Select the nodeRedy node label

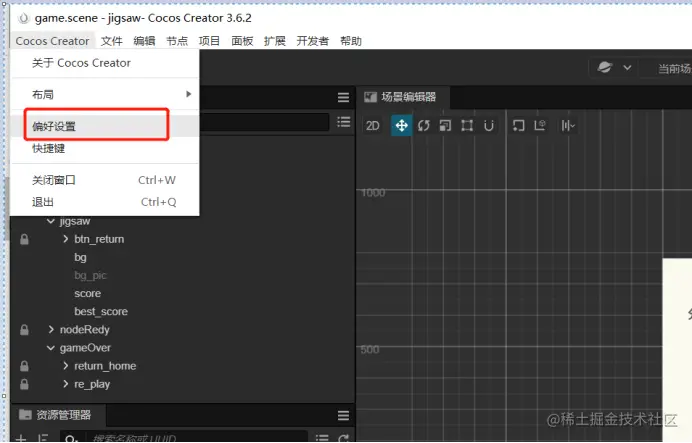(x=84, y=330)
